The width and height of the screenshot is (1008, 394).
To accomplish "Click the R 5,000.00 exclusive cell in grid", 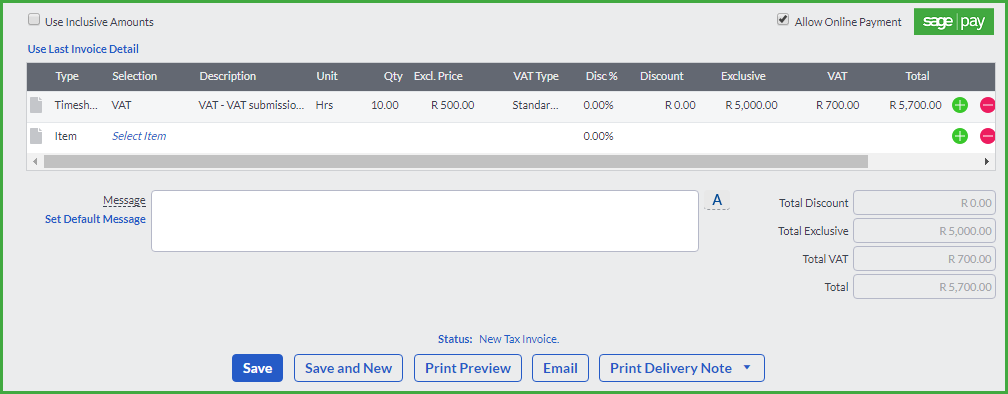I will tap(751, 105).
